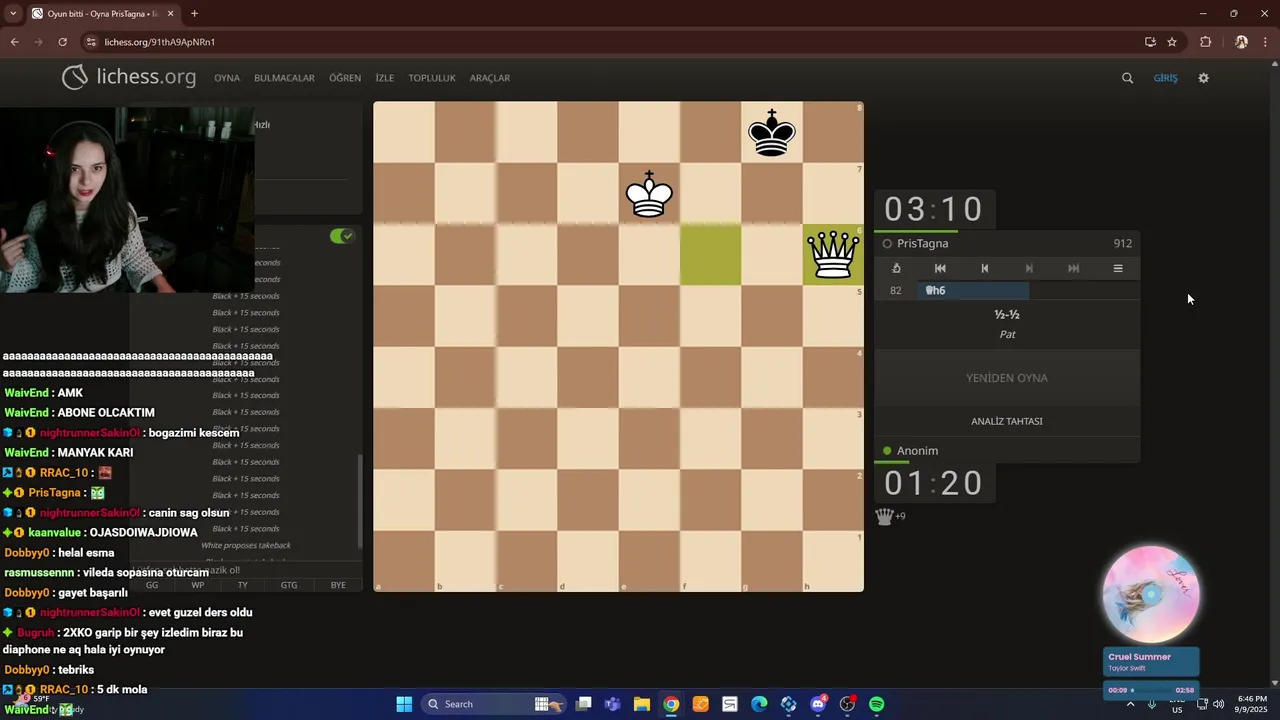Viewport: 1280px width, 720px height.
Task: Click install app icon in address bar
Action: pyautogui.click(x=1150, y=42)
